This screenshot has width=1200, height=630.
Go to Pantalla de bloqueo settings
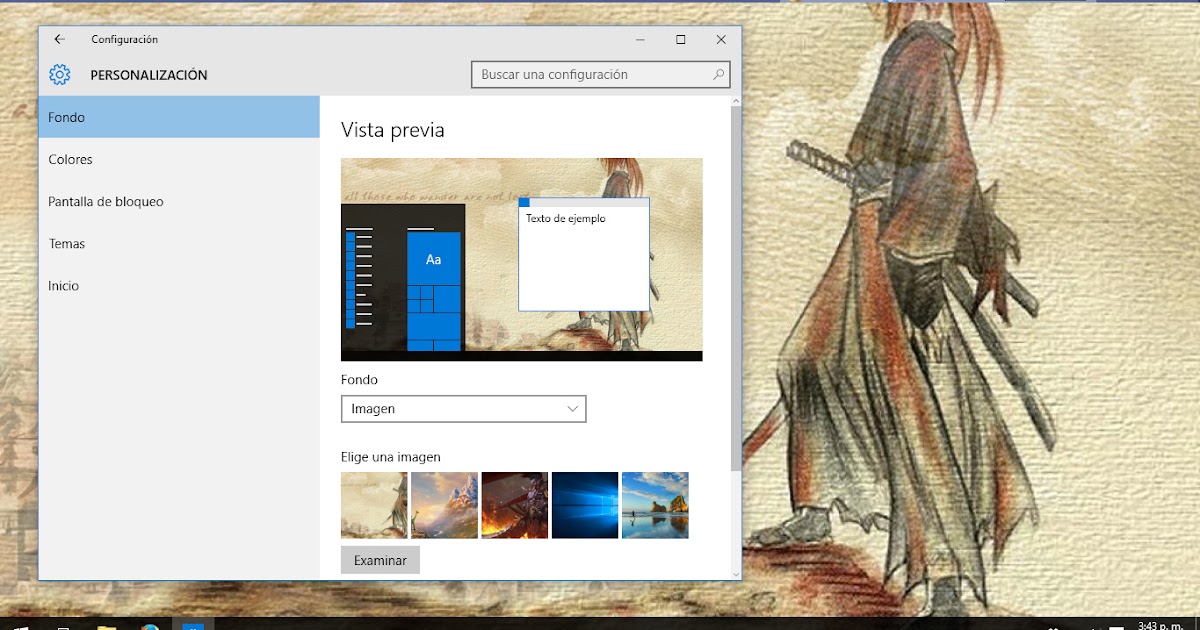179,201
